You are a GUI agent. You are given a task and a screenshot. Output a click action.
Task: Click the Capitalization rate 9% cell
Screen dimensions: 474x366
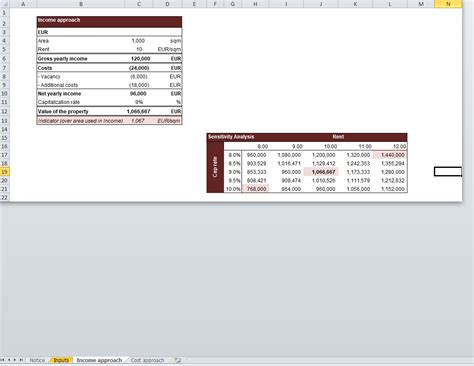[x=139, y=102]
